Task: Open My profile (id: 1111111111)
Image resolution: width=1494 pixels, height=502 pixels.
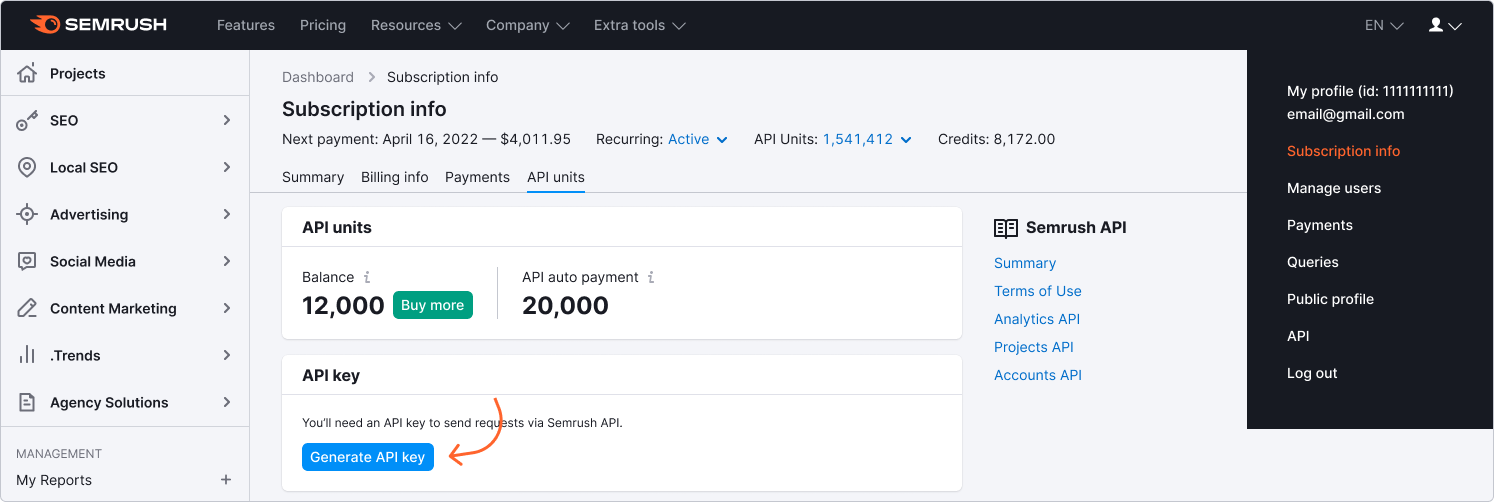Action: pos(1370,91)
